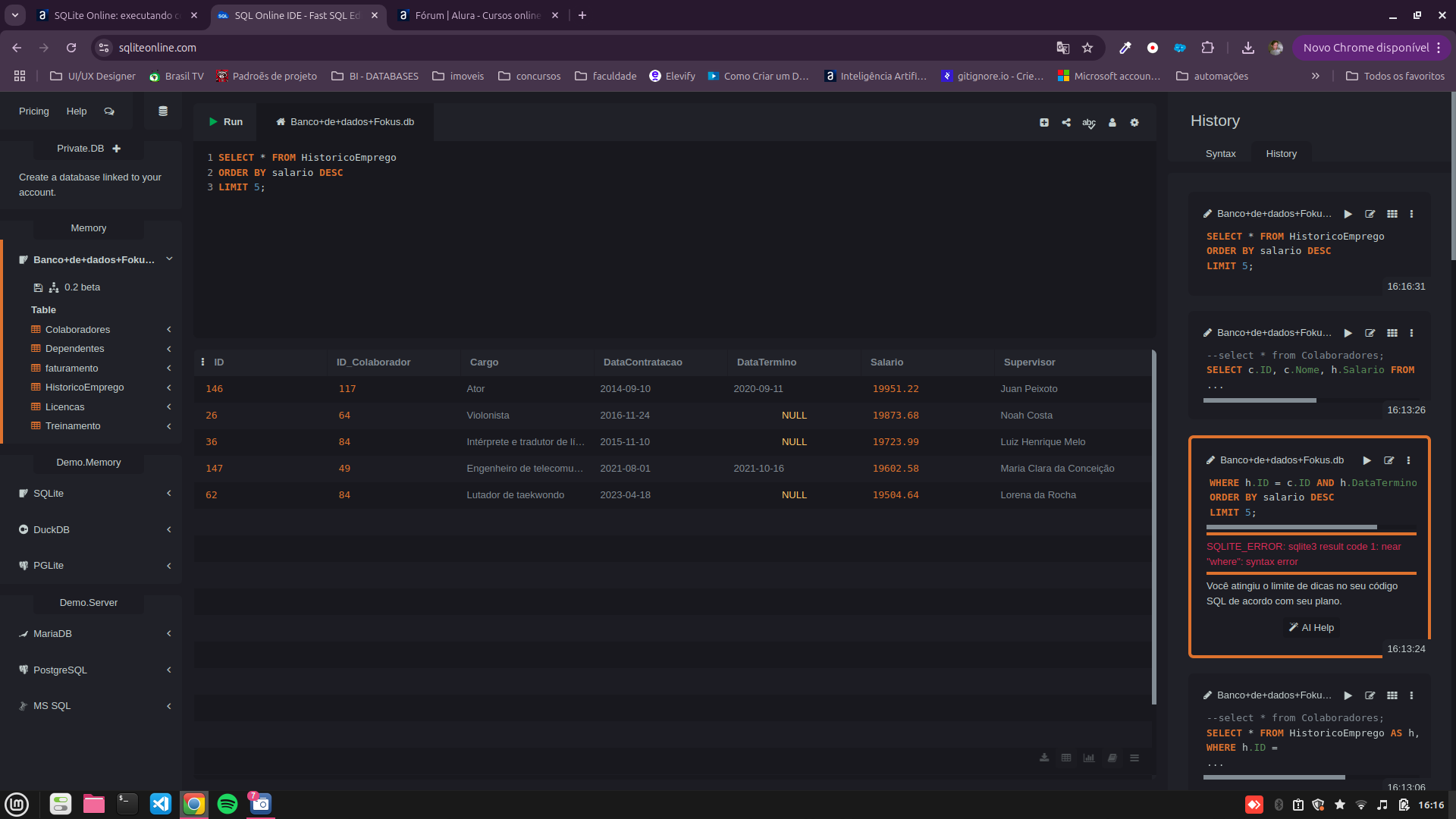1456x819 pixels.
Task: Open more options for 16:16:31 entry
Action: click(x=1411, y=214)
